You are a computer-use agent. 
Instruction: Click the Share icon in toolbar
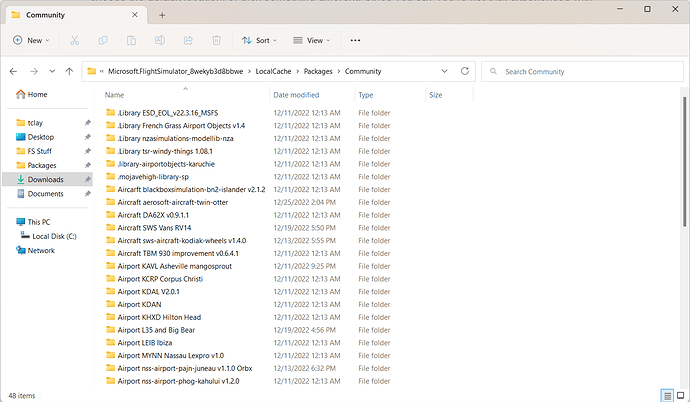click(x=188, y=40)
